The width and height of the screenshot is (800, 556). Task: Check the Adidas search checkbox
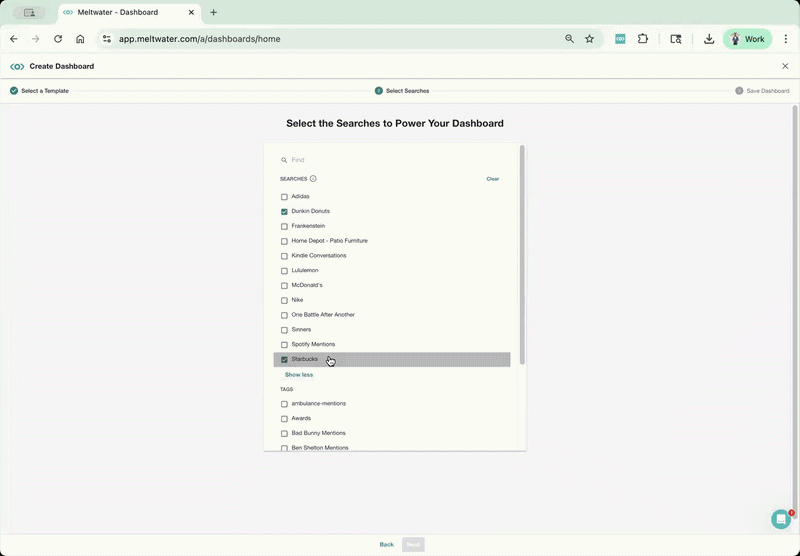click(x=284, y=197)
